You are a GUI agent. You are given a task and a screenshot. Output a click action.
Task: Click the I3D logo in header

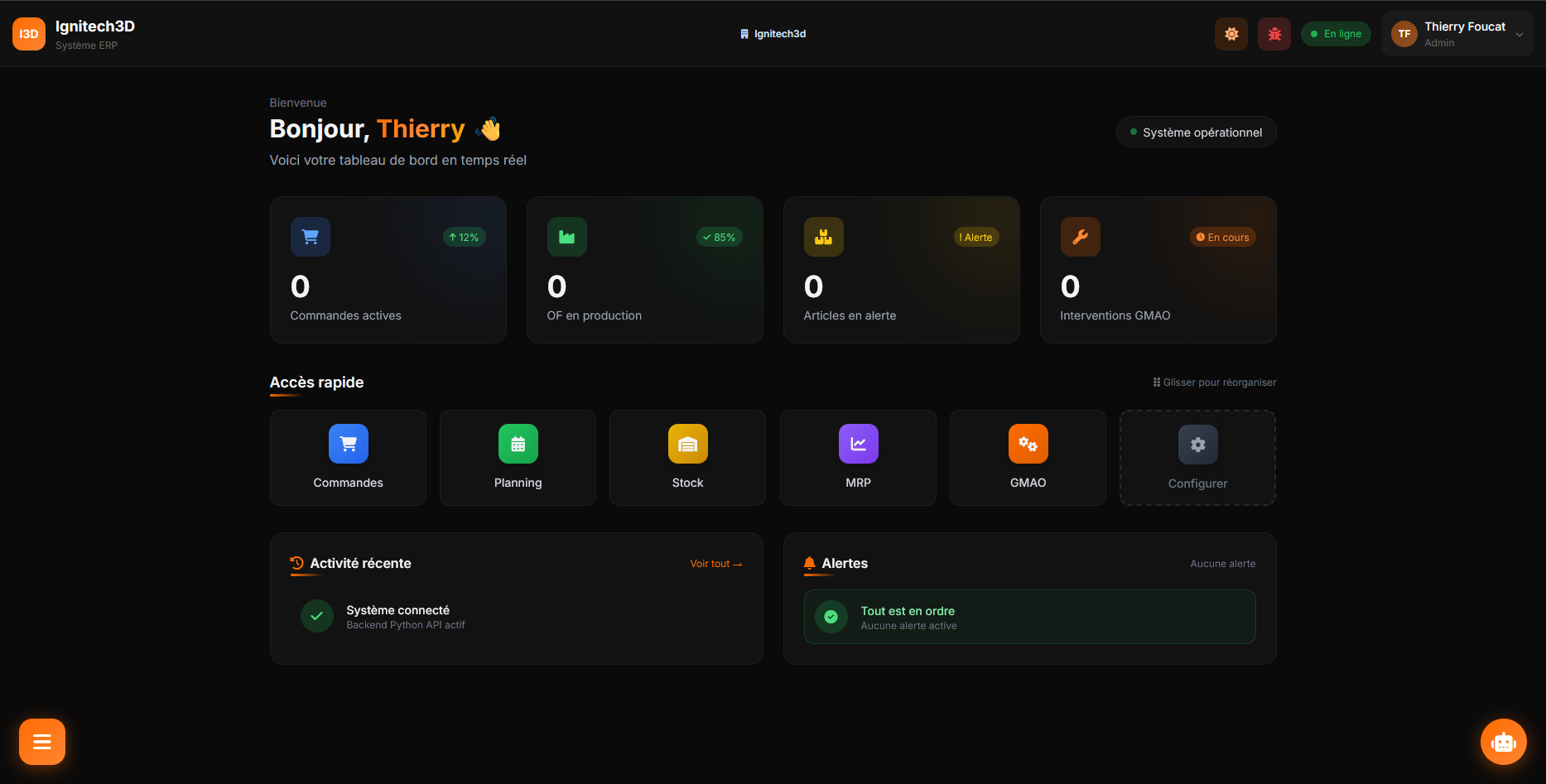(29, 34)
